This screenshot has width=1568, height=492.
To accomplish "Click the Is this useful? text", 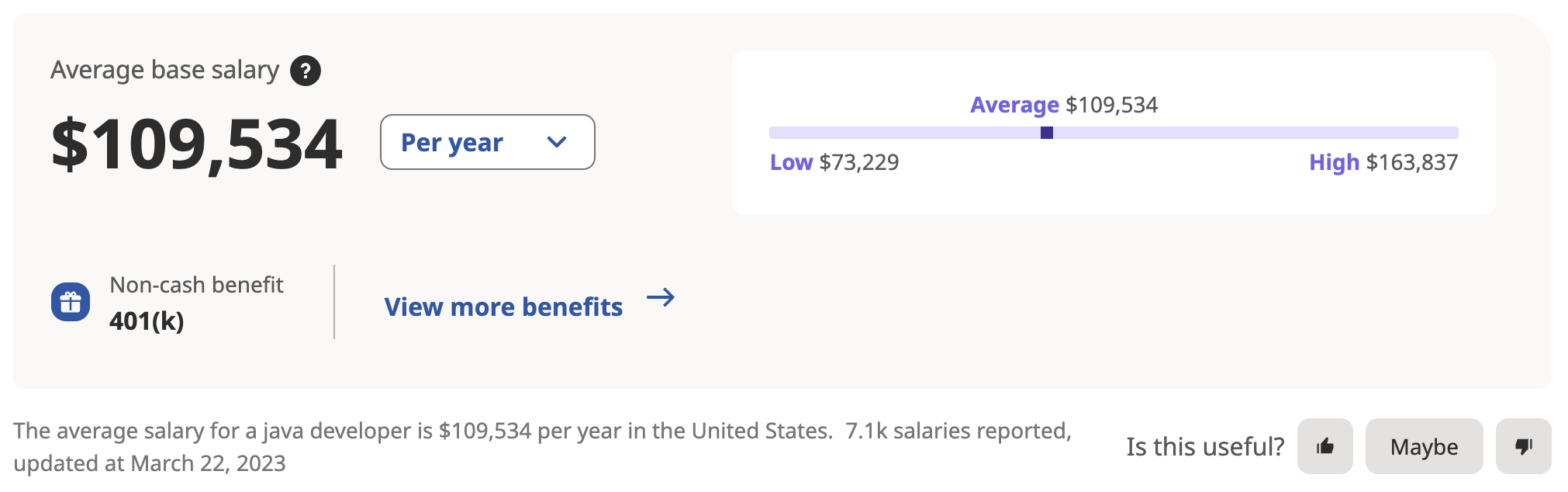I will (x=1205, y=447).
